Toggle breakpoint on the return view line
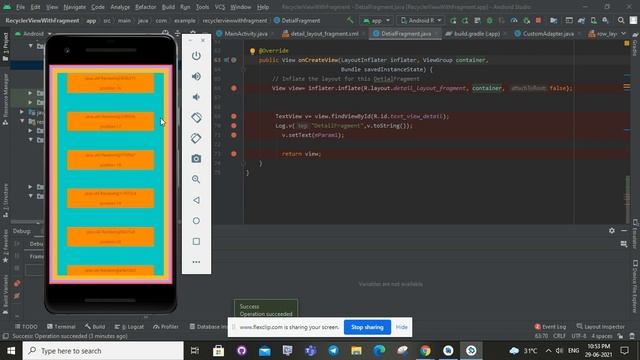This screenshot has height=360, width=640. click(x=234, y=154)
